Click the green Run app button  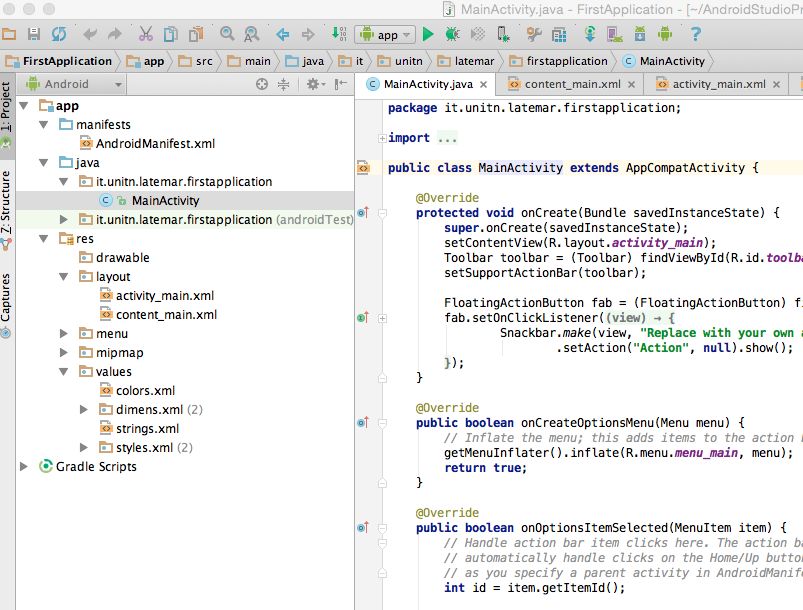point(428,34)
